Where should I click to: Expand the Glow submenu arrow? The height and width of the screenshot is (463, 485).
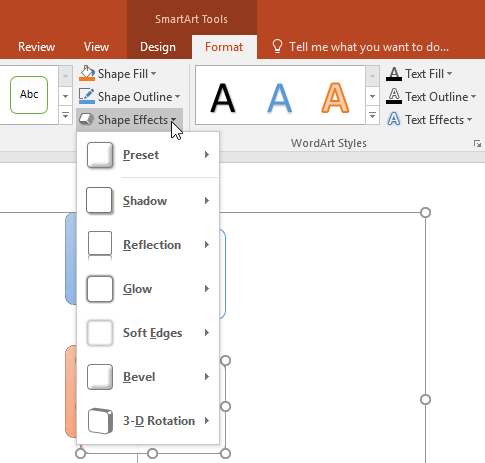(207, 289)
